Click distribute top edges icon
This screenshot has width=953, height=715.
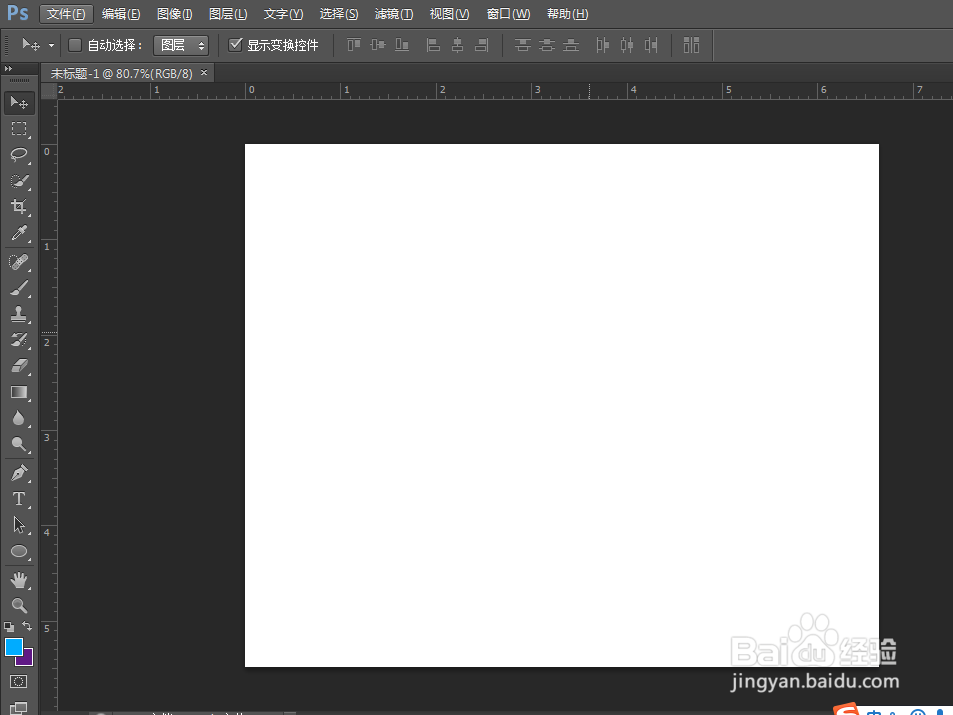point(523,45)
